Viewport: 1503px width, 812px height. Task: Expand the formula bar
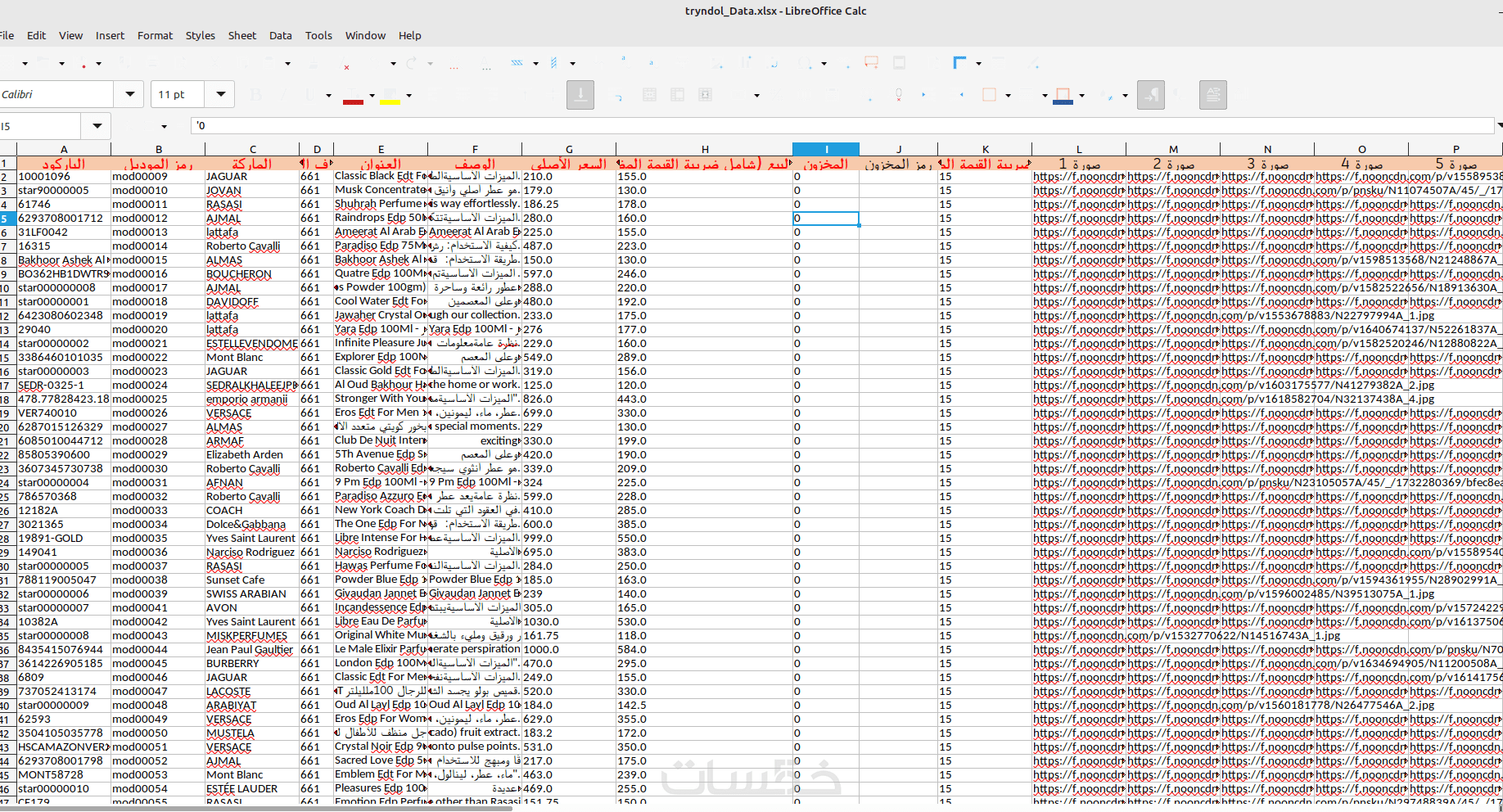click(x=1499, y=126)
